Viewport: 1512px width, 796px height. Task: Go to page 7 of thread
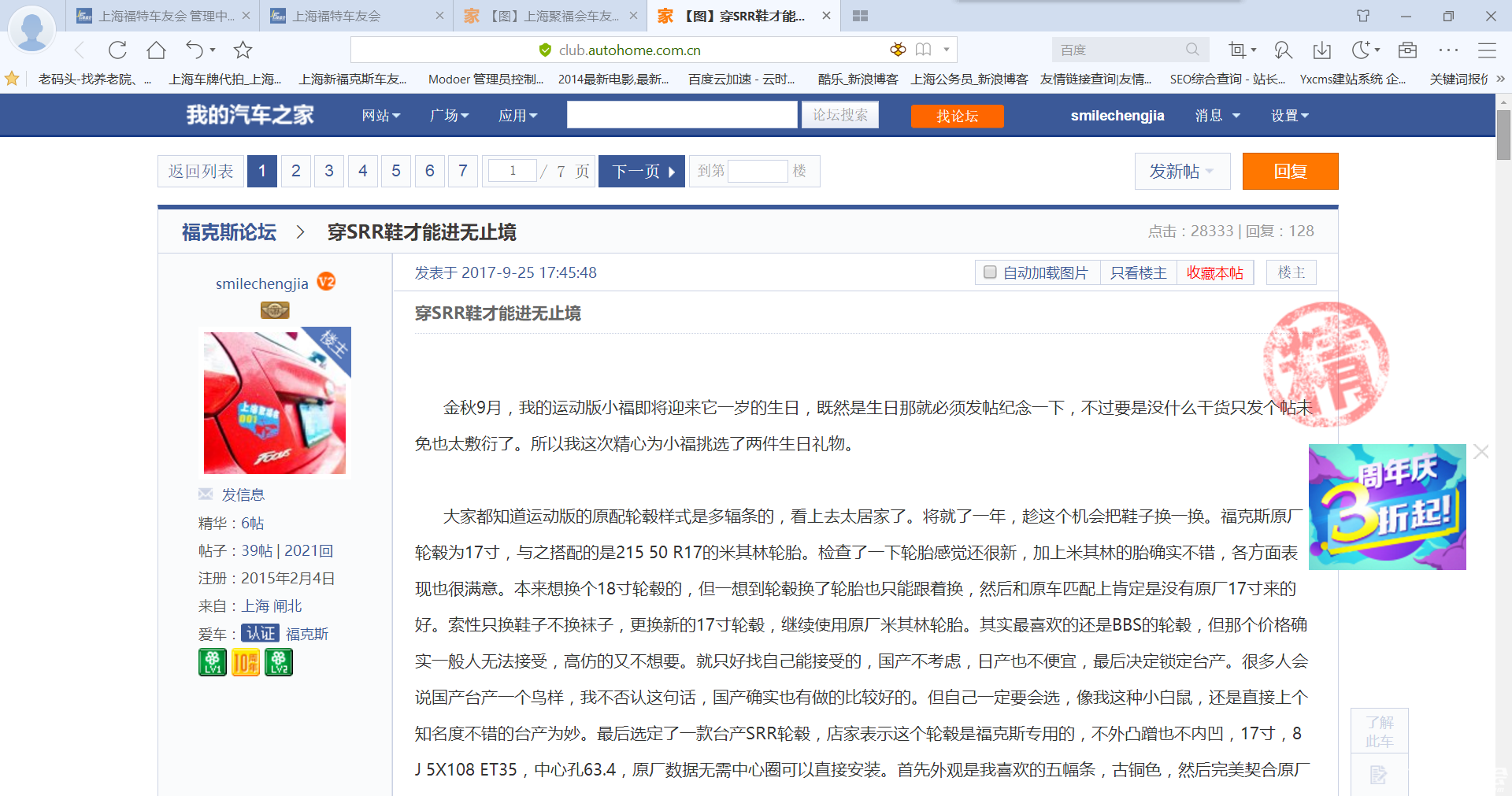[463, 171]
